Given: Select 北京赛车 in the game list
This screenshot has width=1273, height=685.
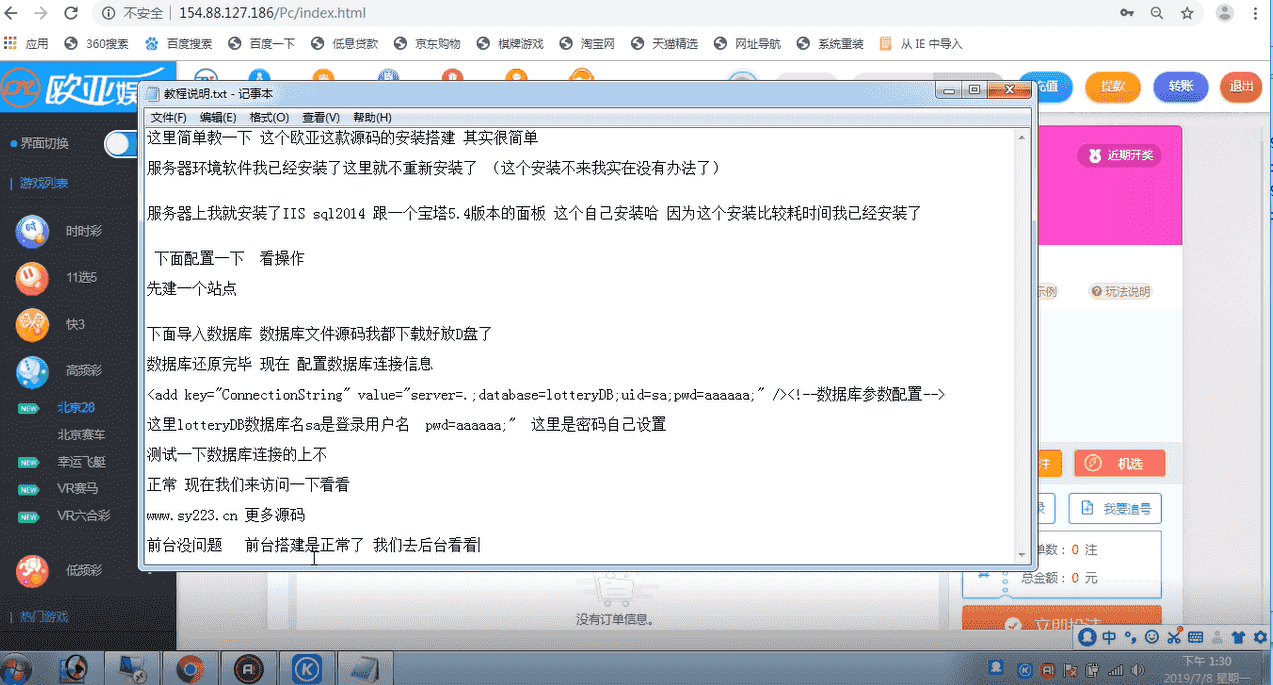Looking at the screenshot, I should click(x=81, y=435).
